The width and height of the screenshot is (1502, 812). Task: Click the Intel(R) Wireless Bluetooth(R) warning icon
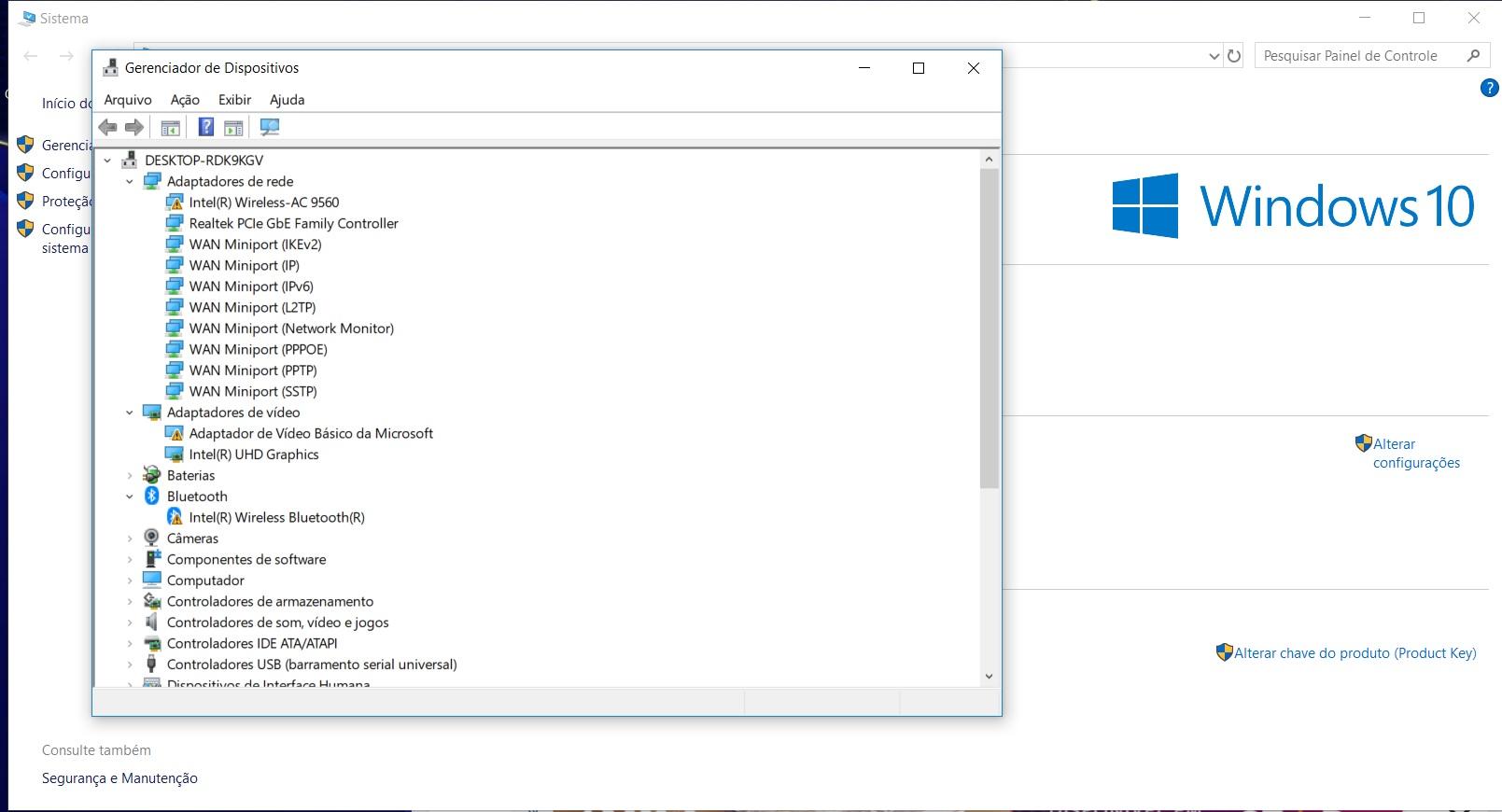(175, 517)
